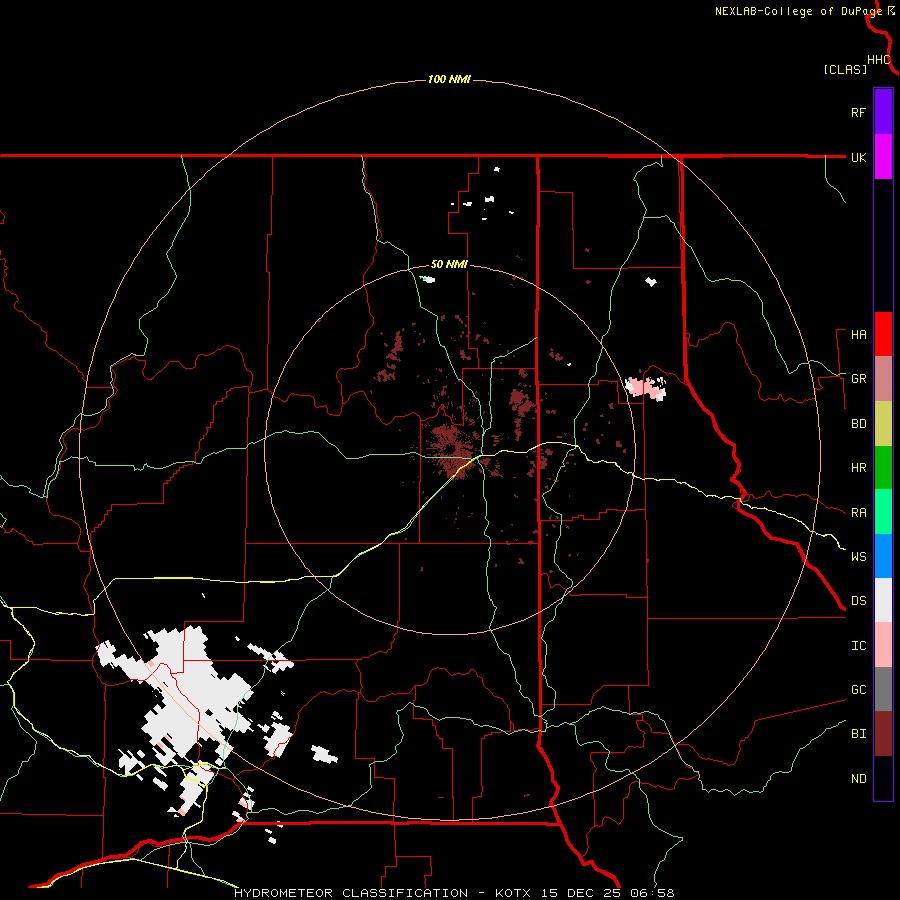Image resolution: width=900 pixels, height=900 pixels.
Task: Click the [CLAS] legend header
Action: [845, 70]
